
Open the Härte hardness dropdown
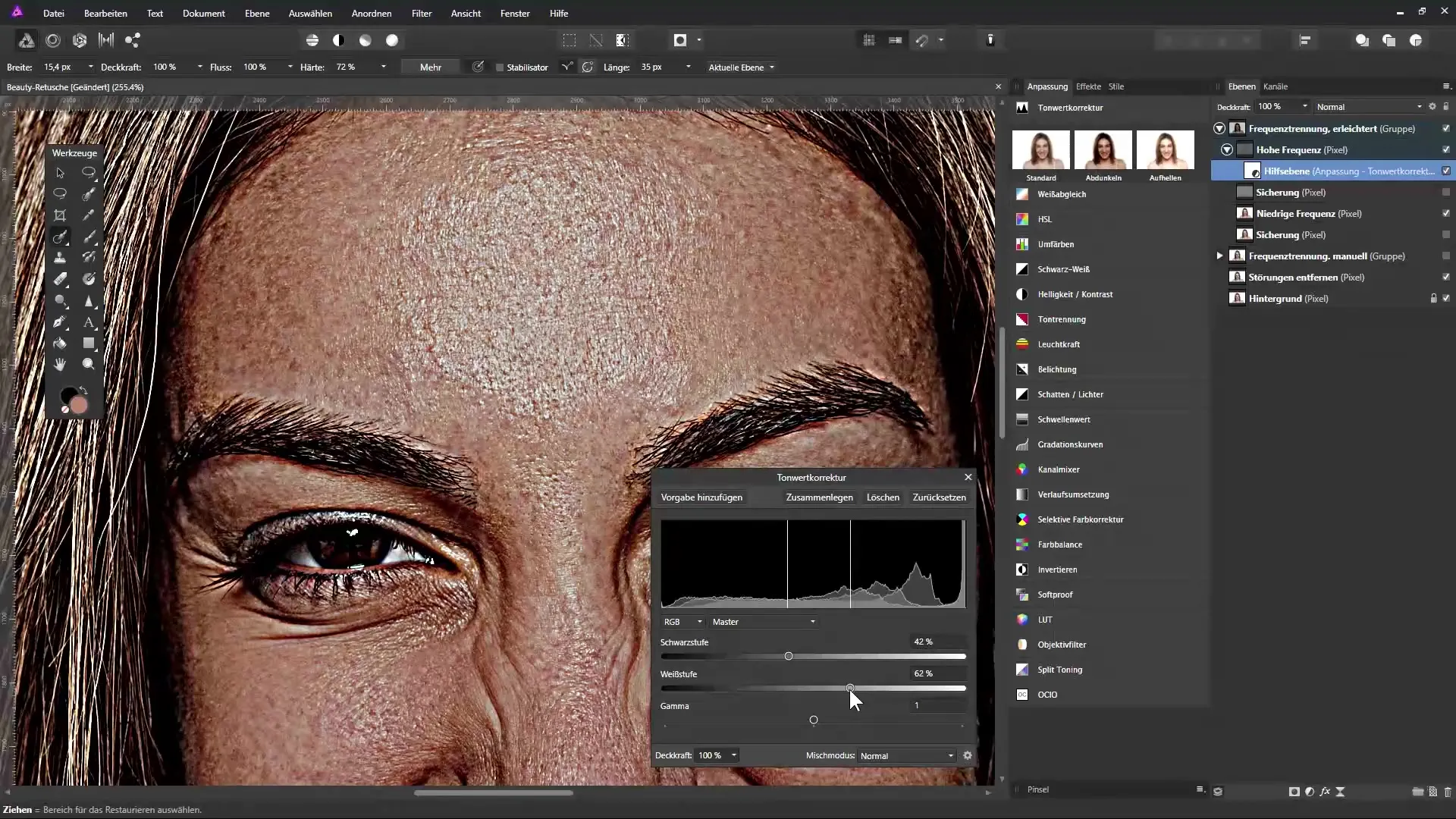click(x=383, y=67)
